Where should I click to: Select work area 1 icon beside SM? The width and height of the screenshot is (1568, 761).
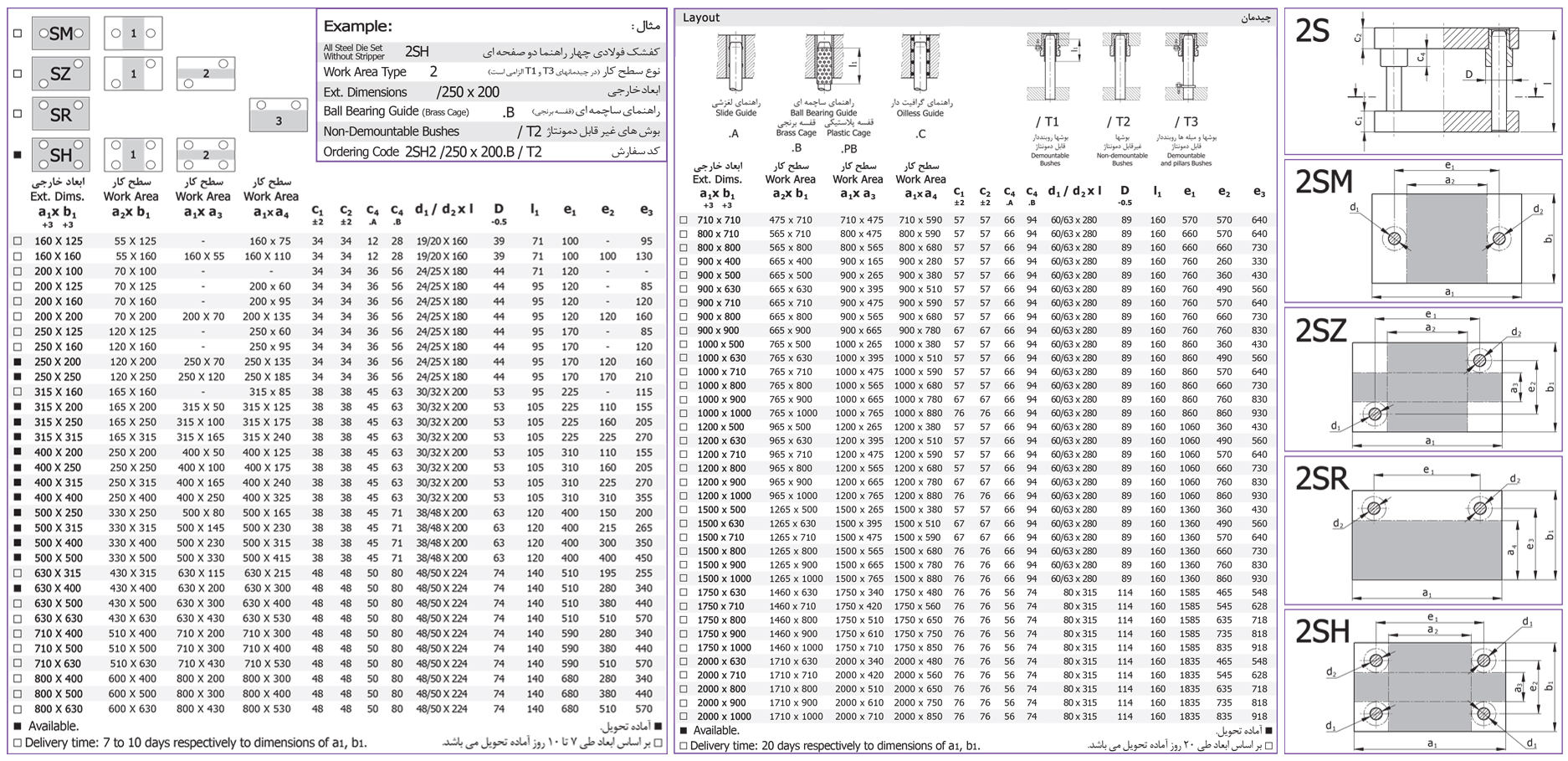coord(133,33)
